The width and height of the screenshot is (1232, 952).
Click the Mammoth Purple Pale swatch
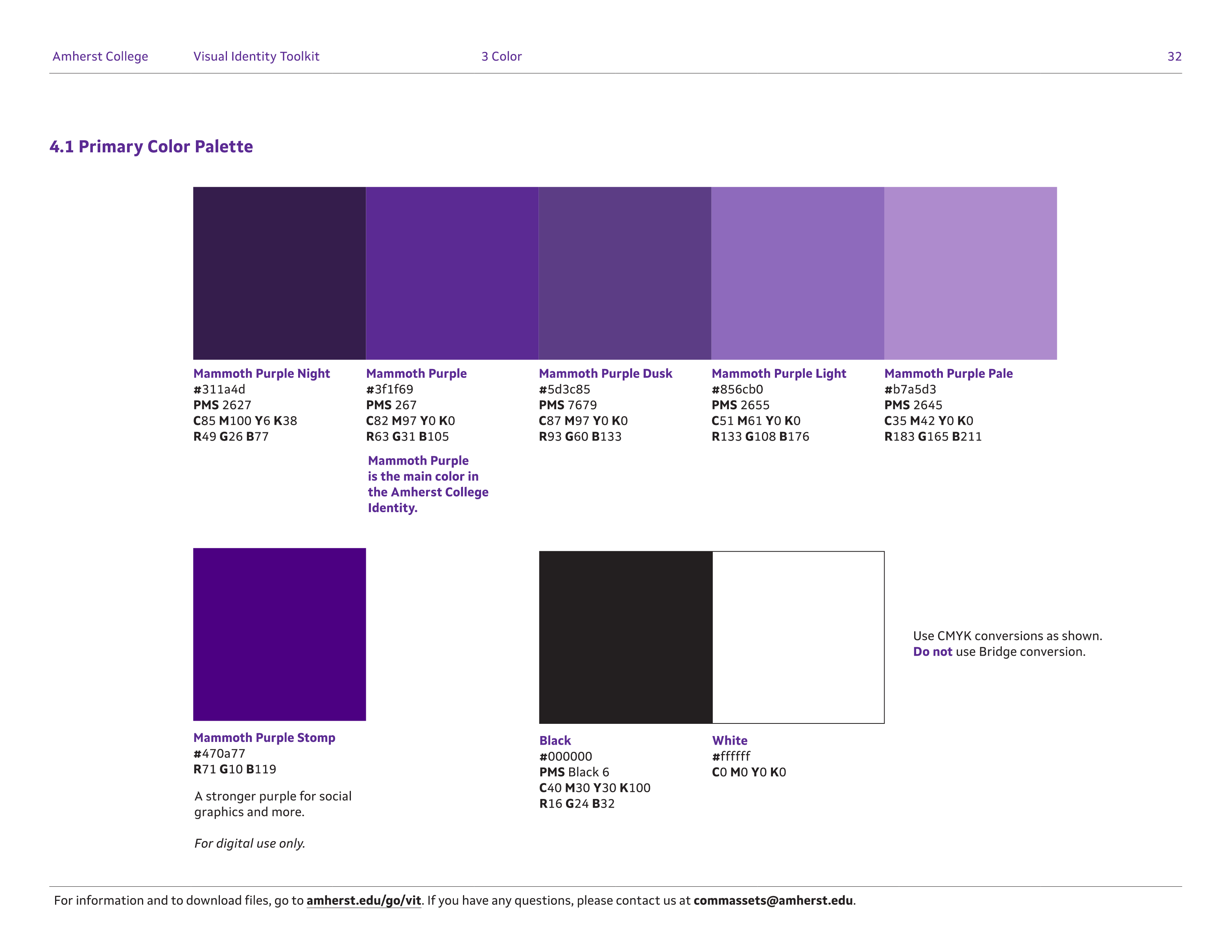[x=970, y=273]
